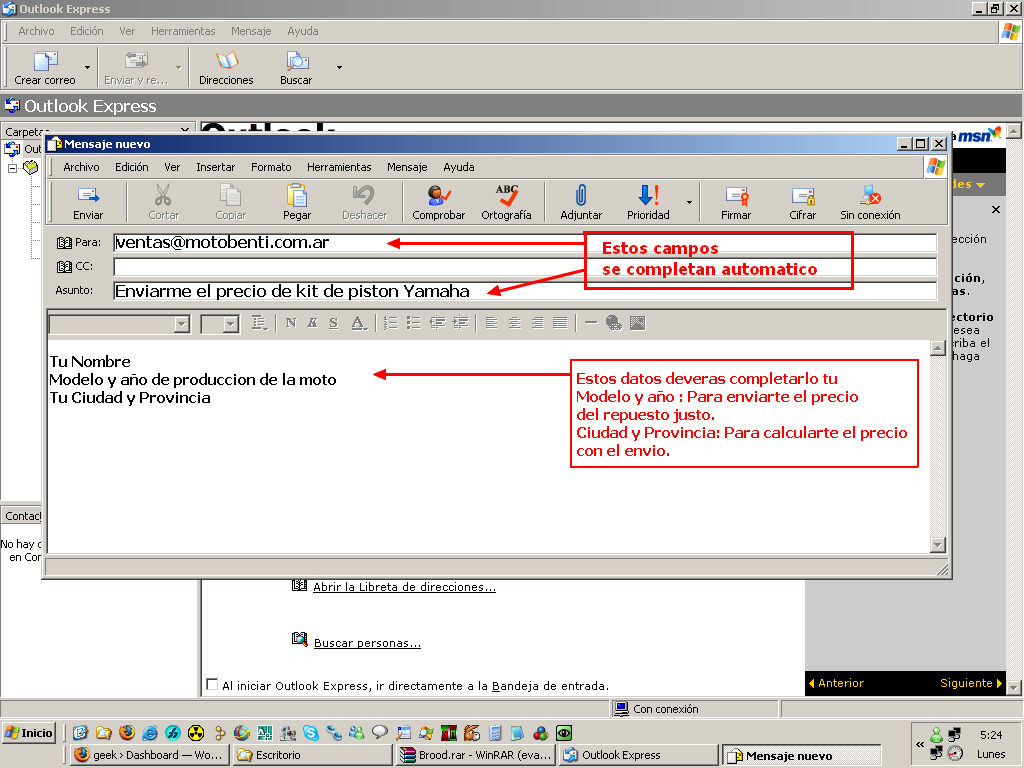The height and width of the screenshot is (768, 1024).
Task: Switch to Outlook Express taskbar button
Action: 639,755
